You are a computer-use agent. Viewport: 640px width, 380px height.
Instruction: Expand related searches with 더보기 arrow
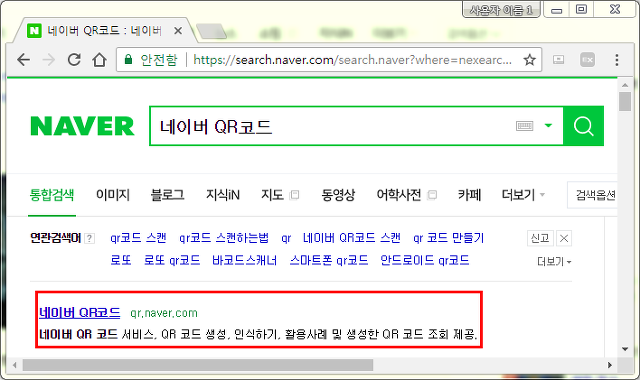tap(554, 261)
